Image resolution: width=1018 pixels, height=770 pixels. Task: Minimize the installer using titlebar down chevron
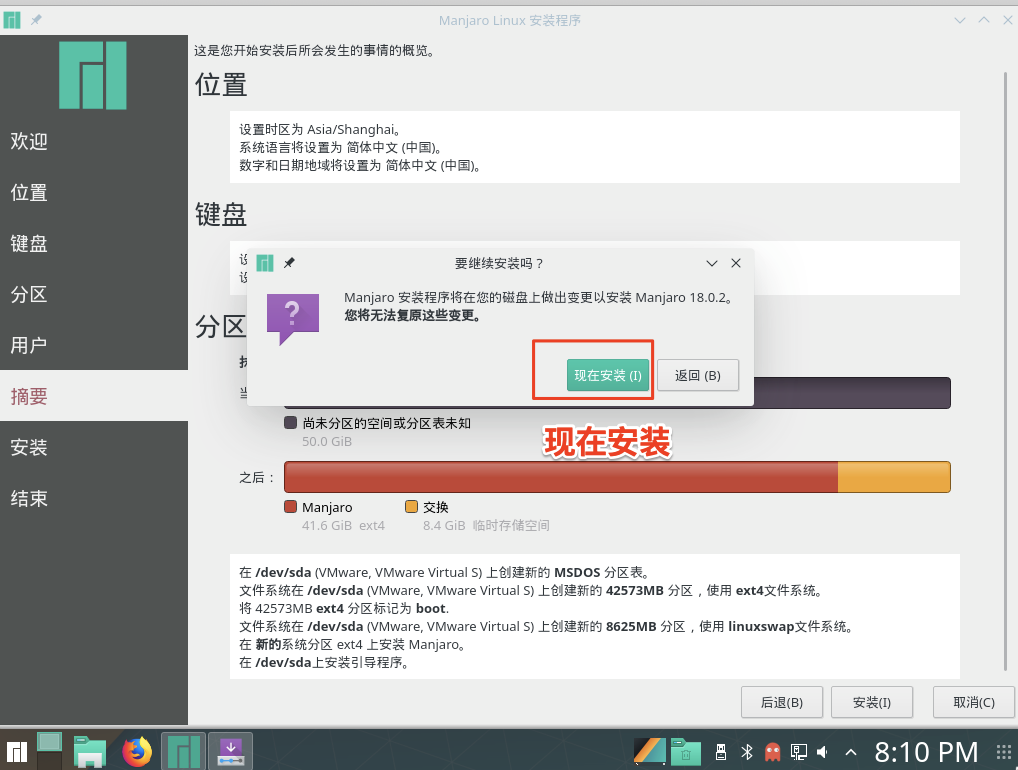point(960,20)
